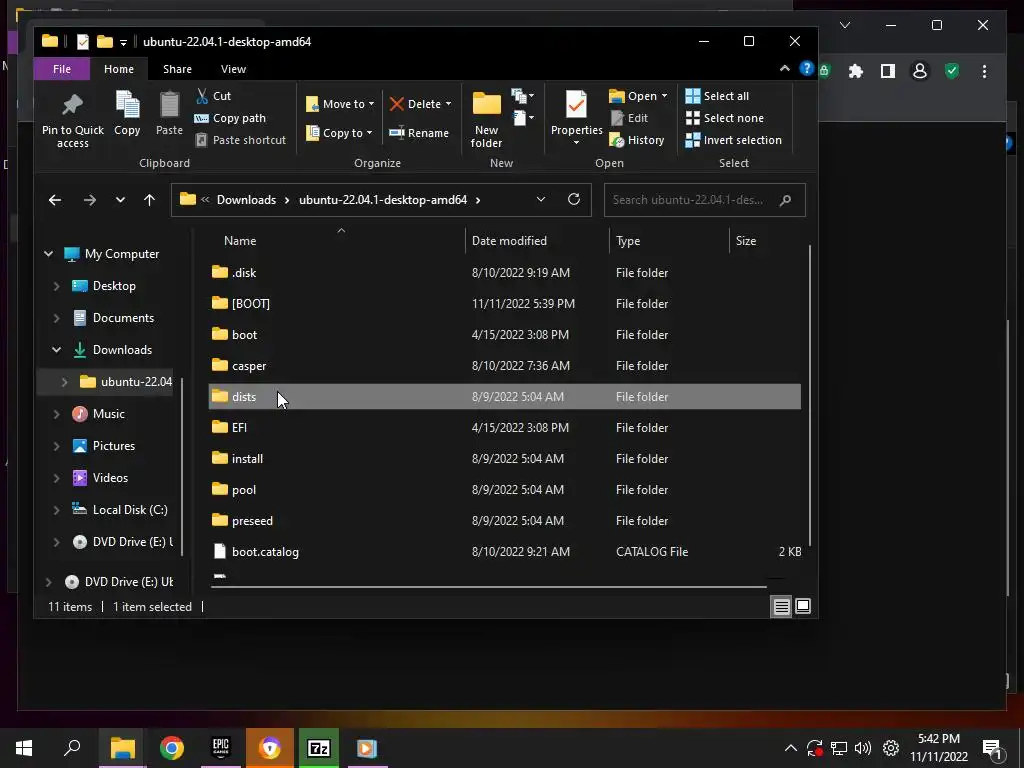Switch to the View ribbon tab

pos(233,69)
